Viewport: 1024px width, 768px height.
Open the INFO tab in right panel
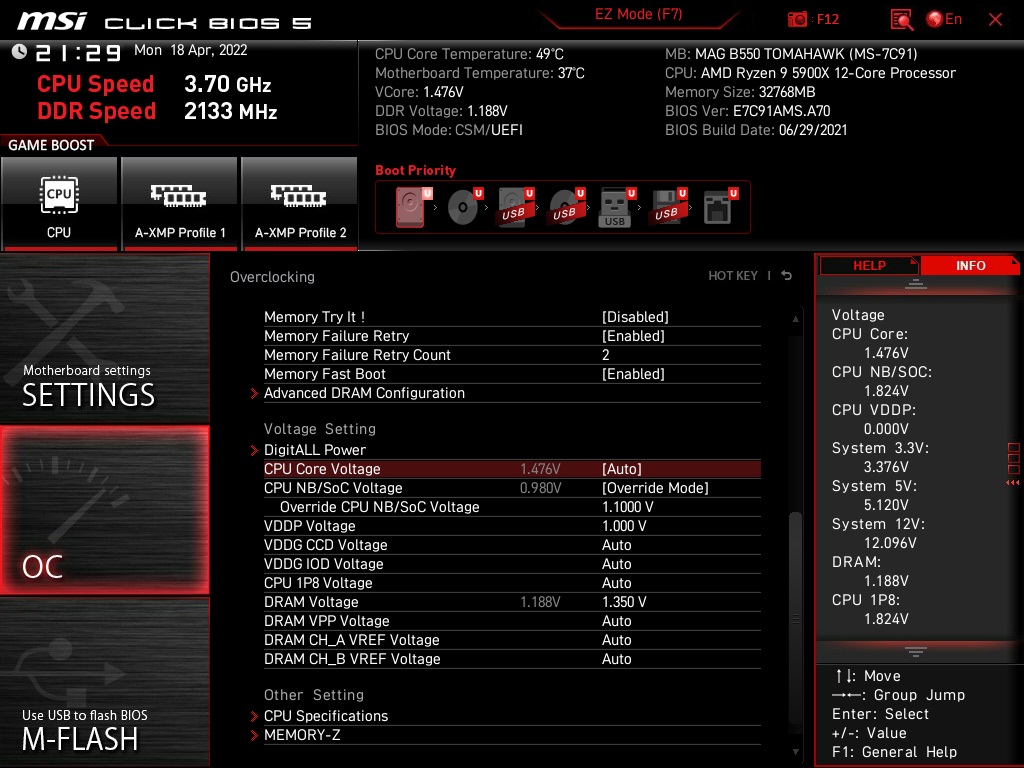coord(970,265)
